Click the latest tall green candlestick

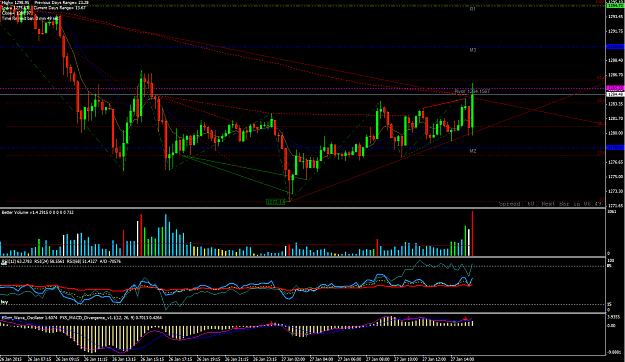coord(472,109)
